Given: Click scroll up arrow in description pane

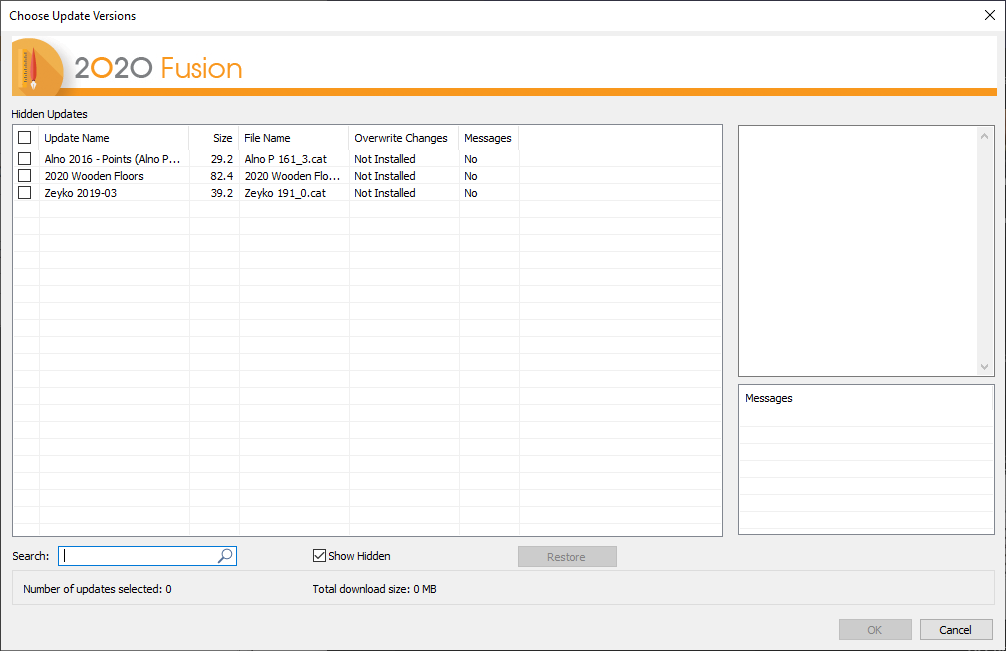Looking at the screenshot, I should click(984, 136).
